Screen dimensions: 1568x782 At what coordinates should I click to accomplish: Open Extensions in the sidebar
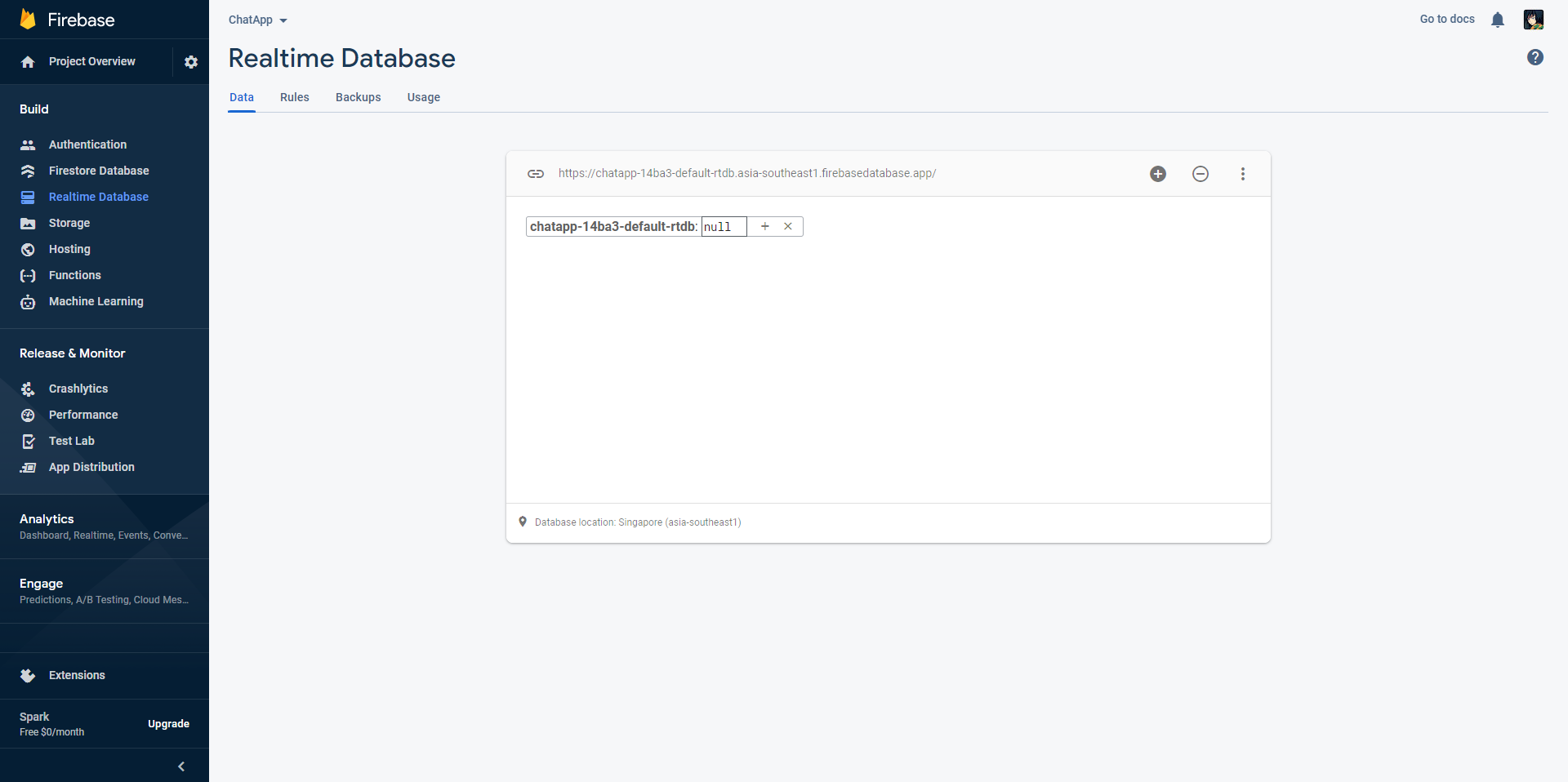click(x=77, y=675)
